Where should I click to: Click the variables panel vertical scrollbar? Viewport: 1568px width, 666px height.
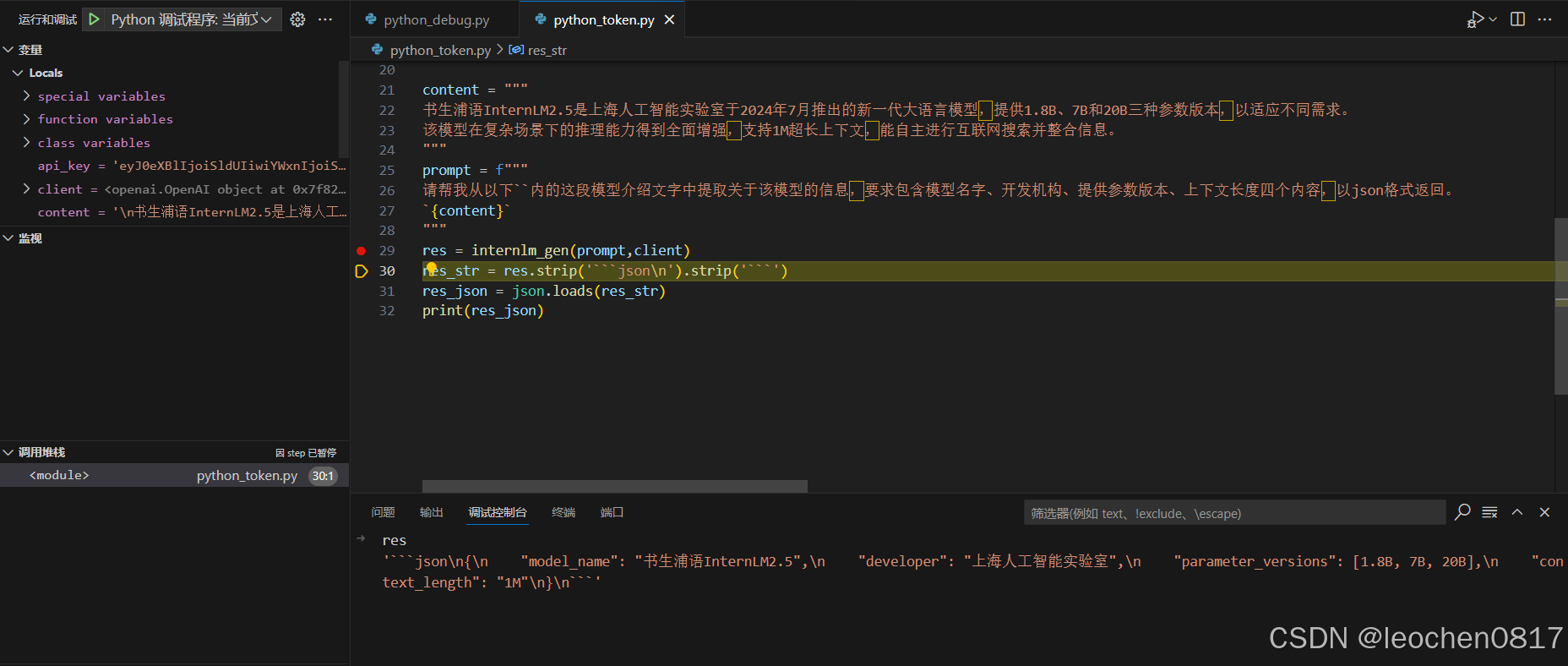(344, 110)
